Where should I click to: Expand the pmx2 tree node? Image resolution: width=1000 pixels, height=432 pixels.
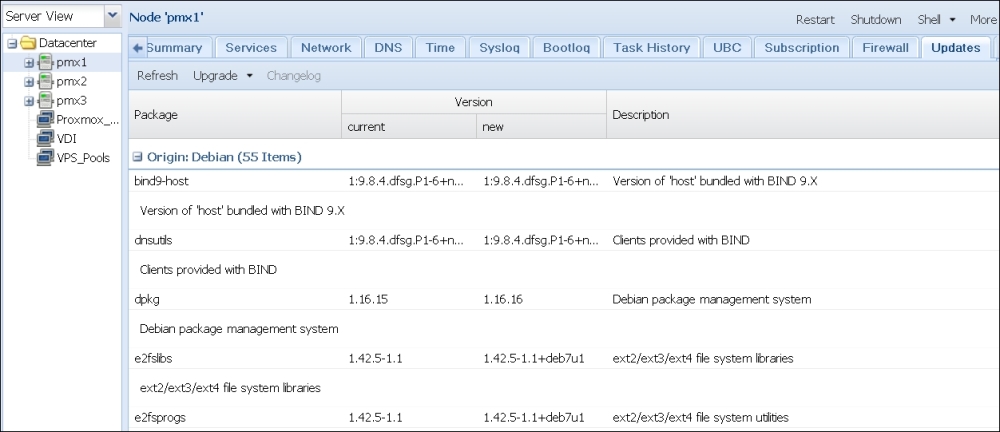pos(28,82)
